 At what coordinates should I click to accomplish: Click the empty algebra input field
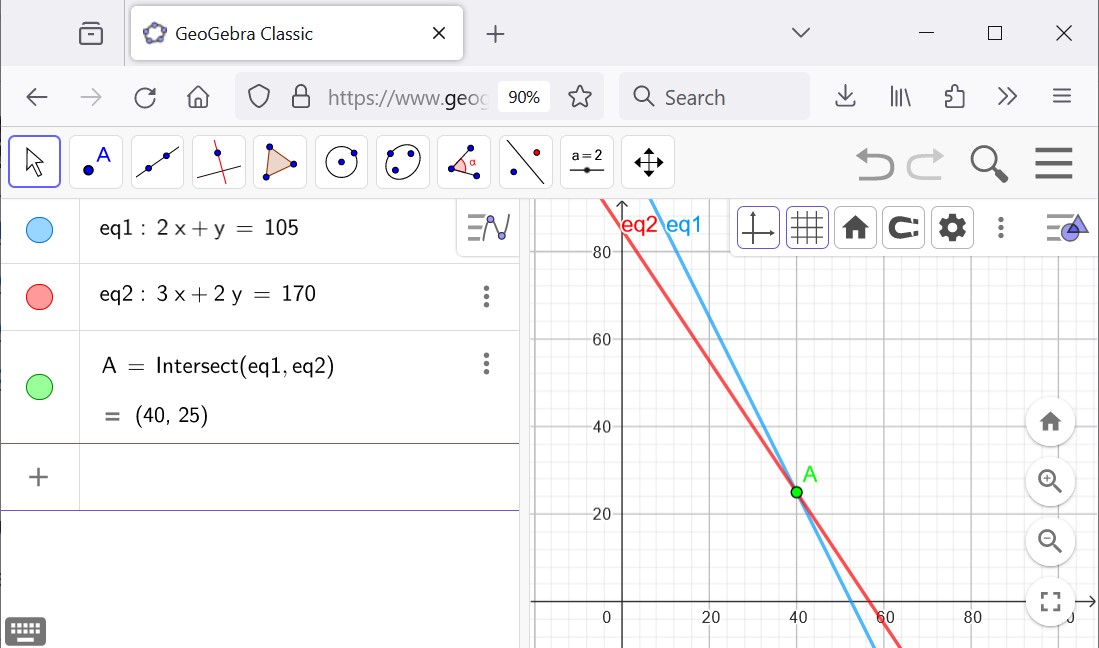tap(299, 477)
